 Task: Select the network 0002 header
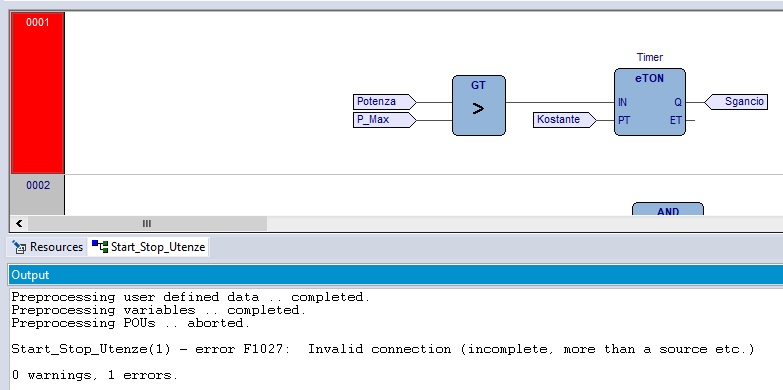(37, 195)
